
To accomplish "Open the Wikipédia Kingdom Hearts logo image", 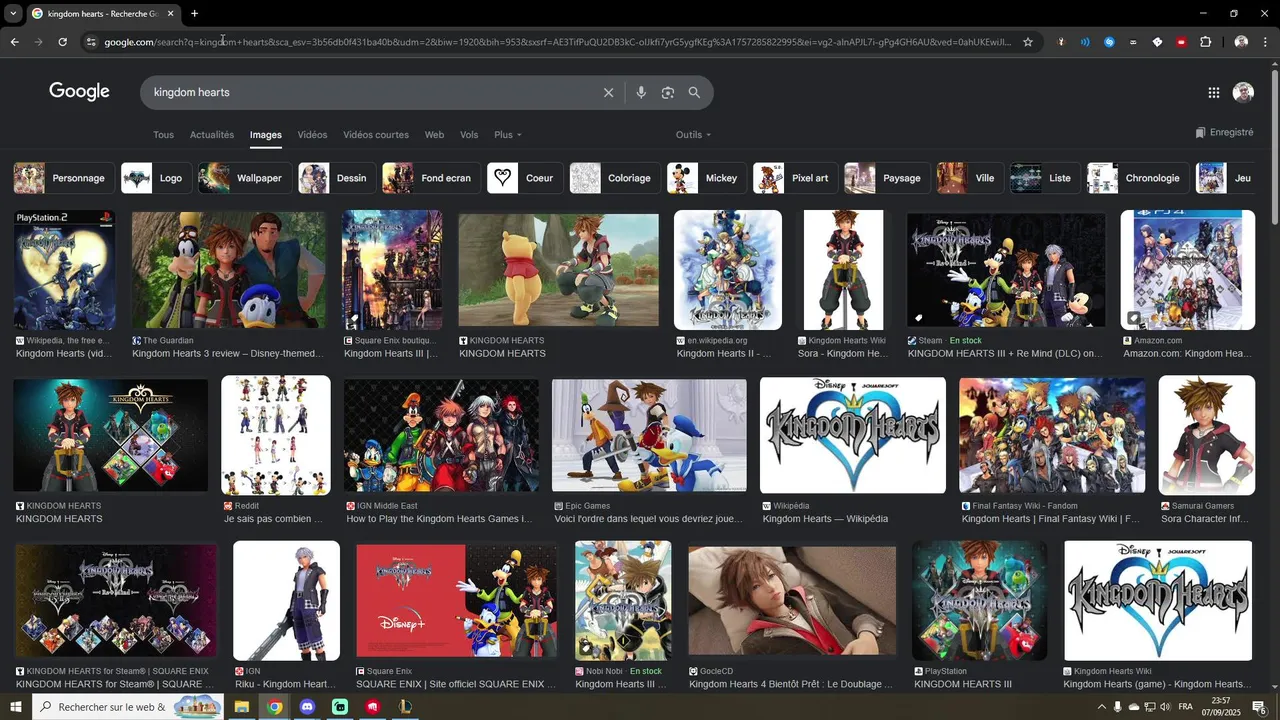I will (x=853, y=435).
